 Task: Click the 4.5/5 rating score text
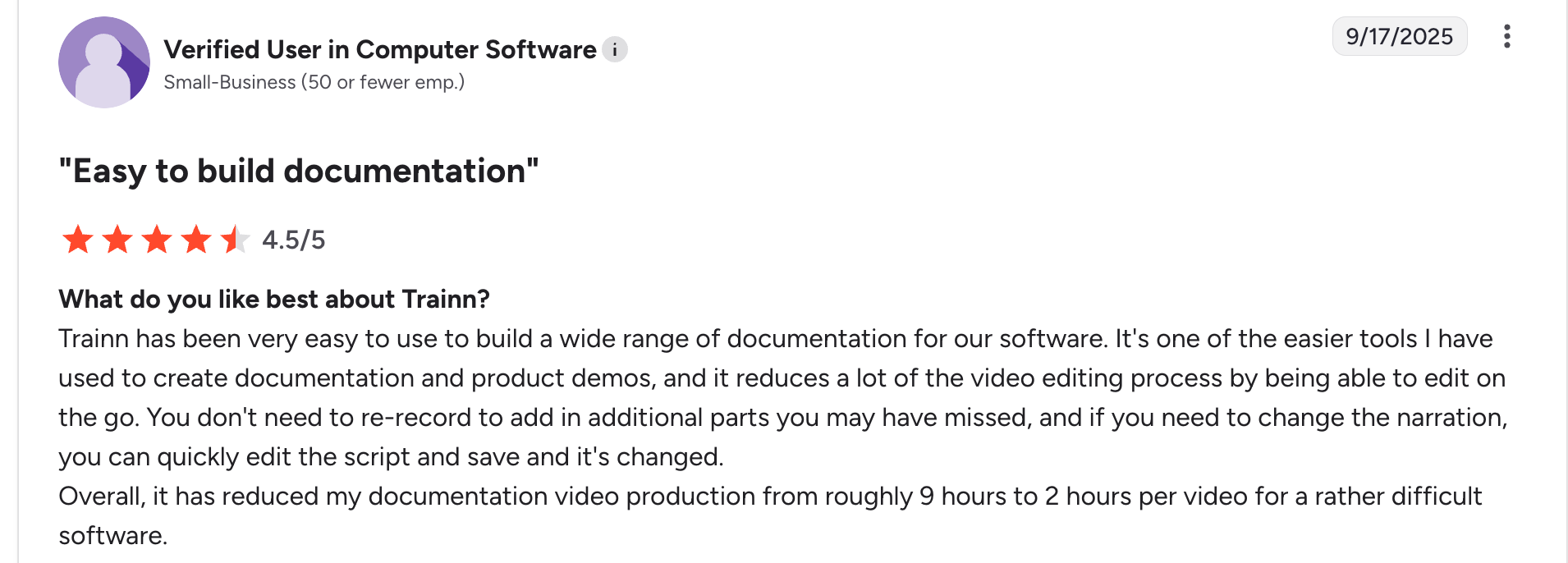[294, 240]
